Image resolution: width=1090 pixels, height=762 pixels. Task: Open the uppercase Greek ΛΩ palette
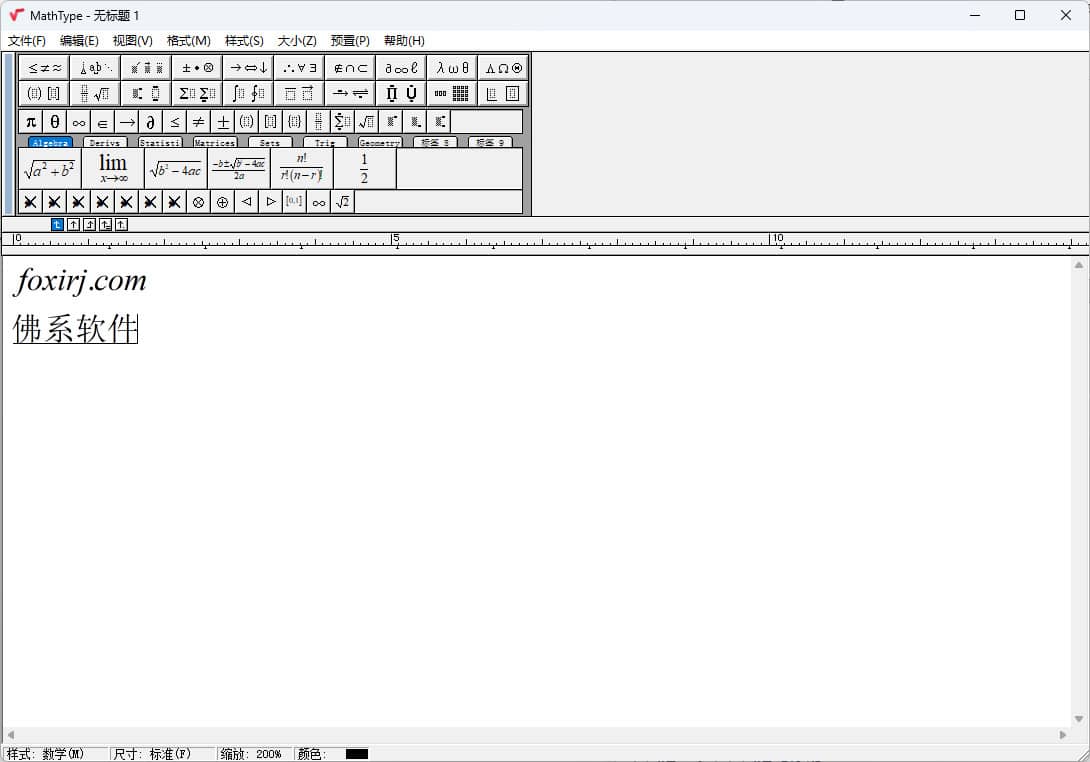click(x=503, y=67)
